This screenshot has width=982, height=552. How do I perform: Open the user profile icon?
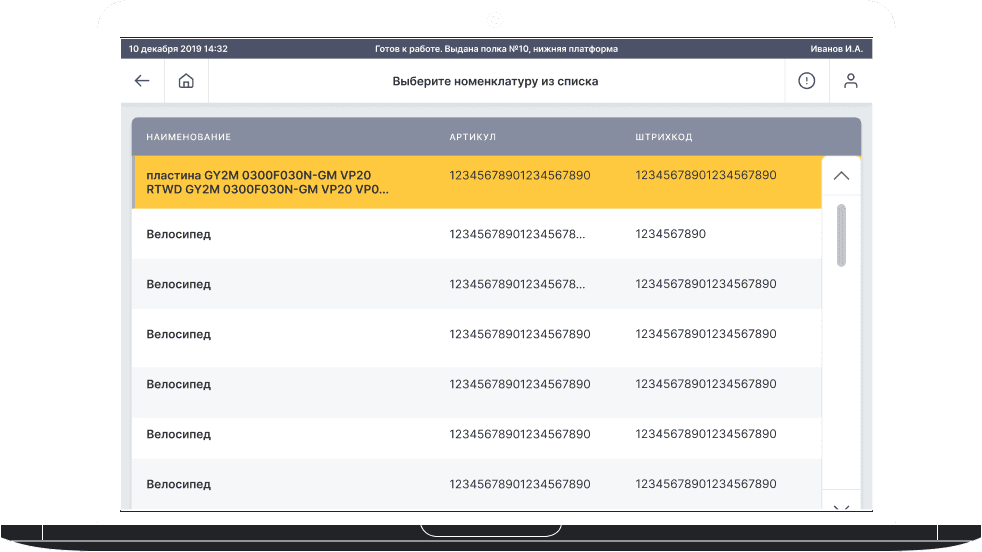coord(850,81)
